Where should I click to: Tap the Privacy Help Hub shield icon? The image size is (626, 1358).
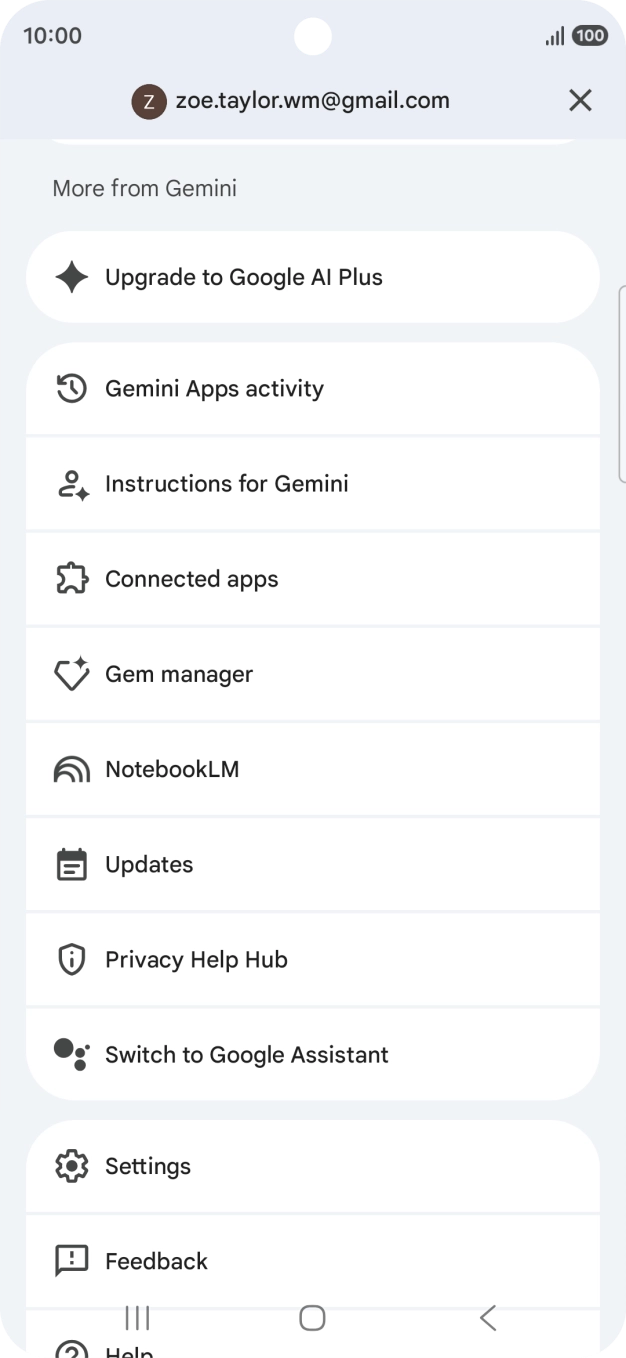click(x=72, y=960)
